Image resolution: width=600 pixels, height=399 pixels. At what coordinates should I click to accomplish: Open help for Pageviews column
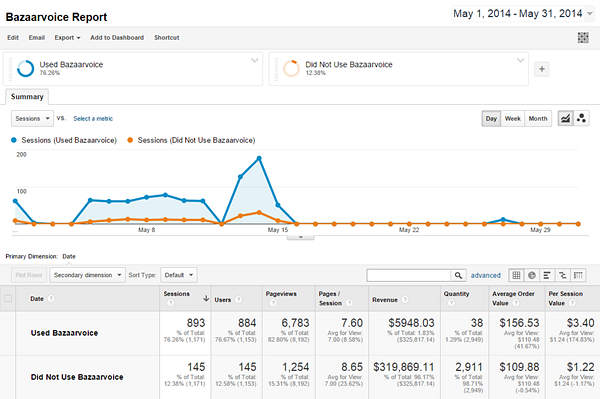273,303
